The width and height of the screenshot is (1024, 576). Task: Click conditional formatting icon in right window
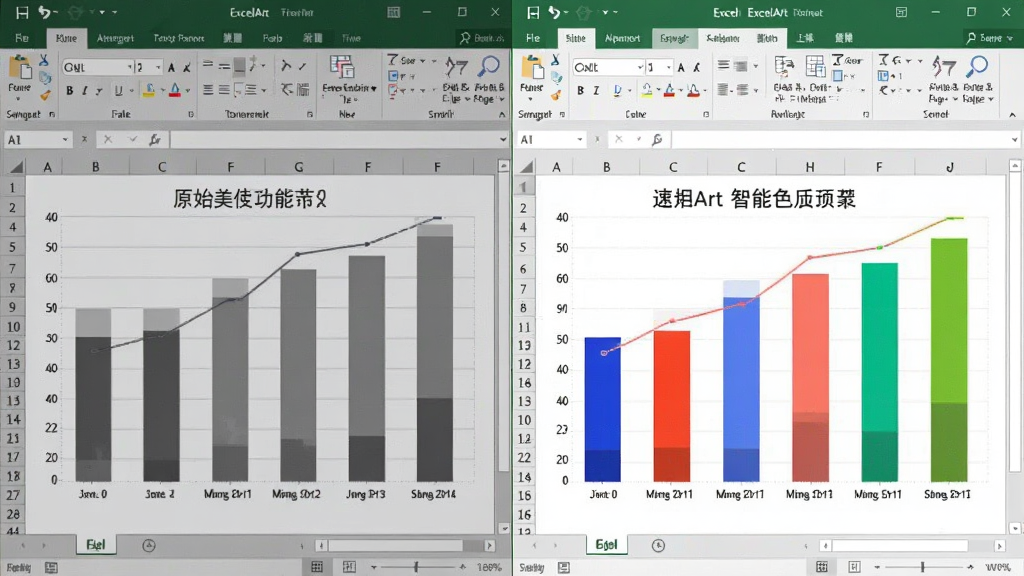784,67
